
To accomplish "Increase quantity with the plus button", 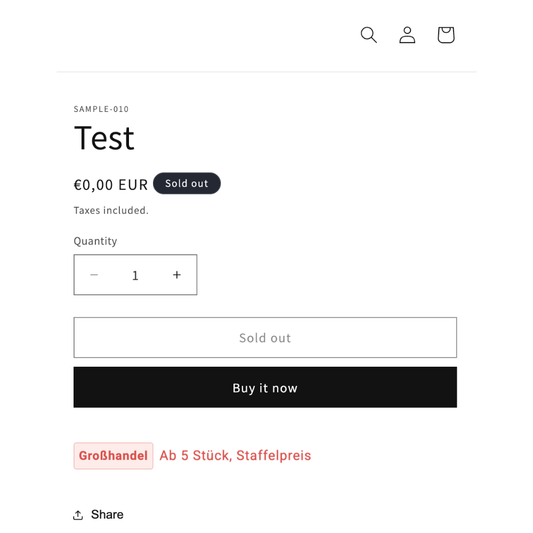I will pos(177,275).
